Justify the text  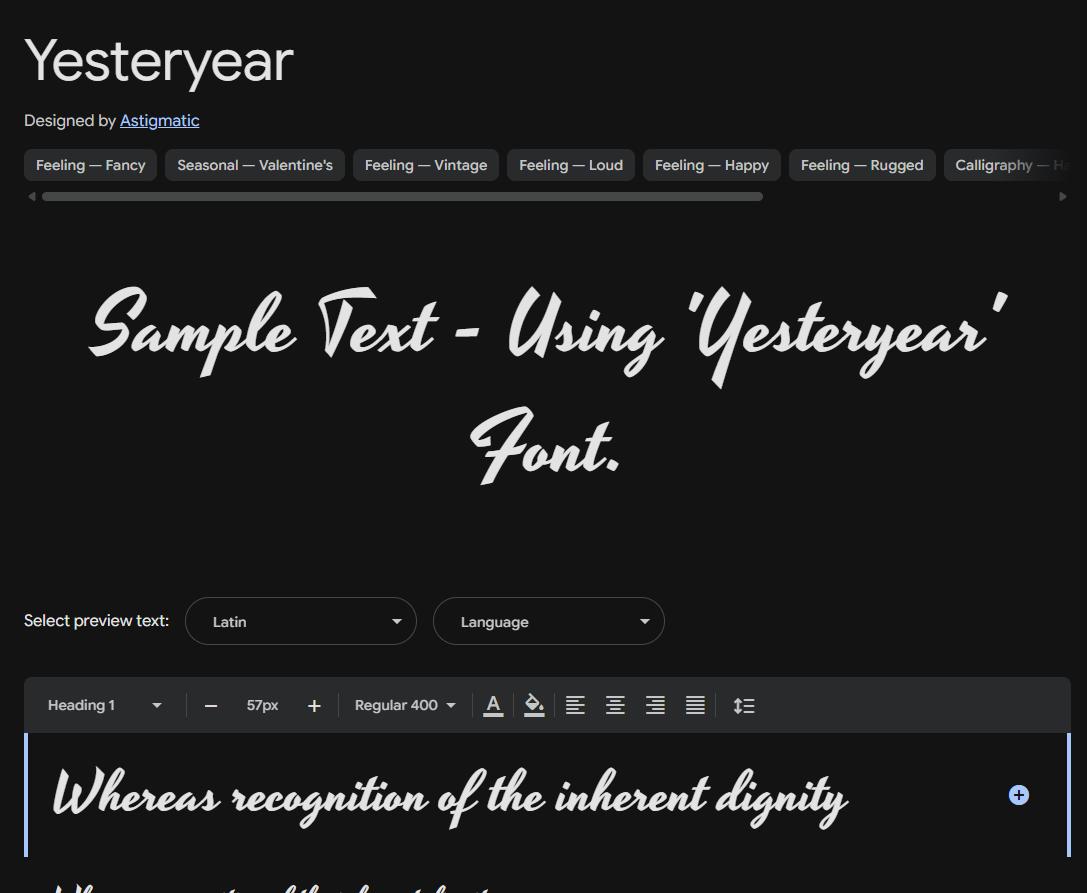(x=695, y=706)
